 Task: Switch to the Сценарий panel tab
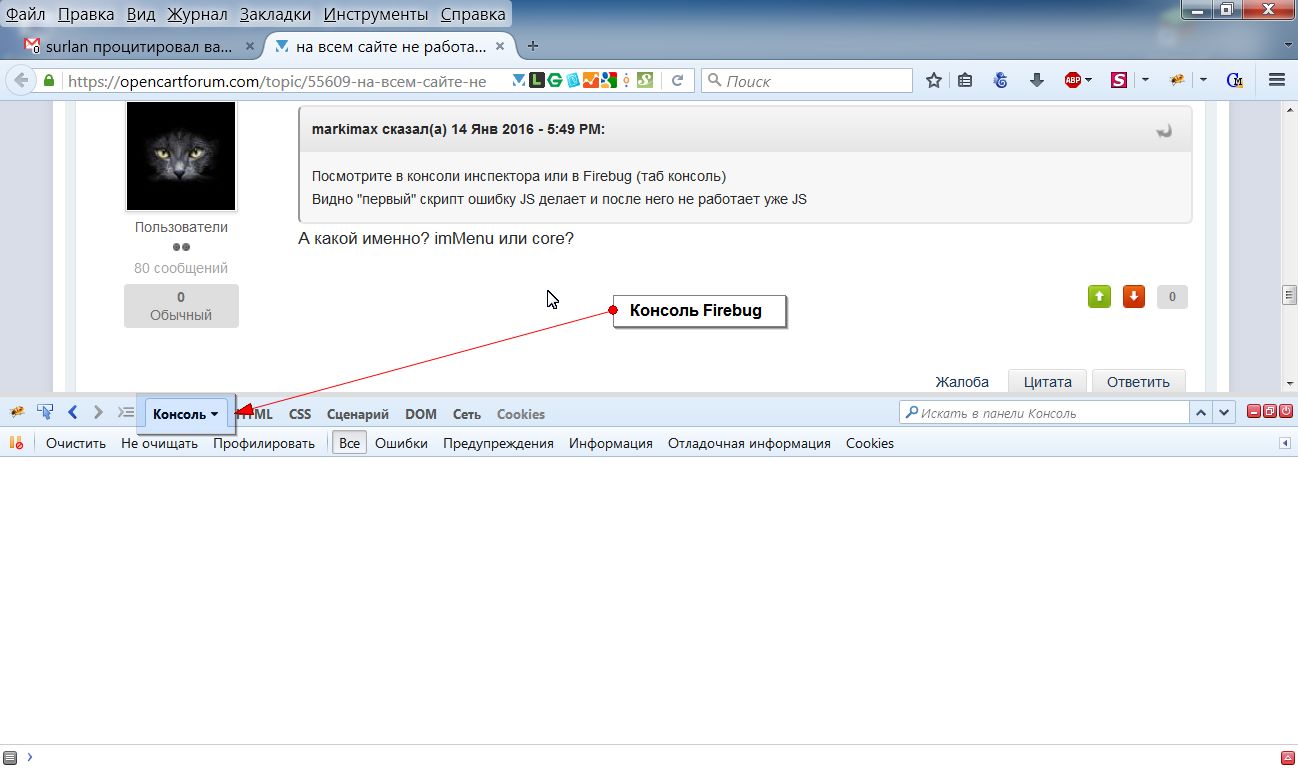(357, 414)
